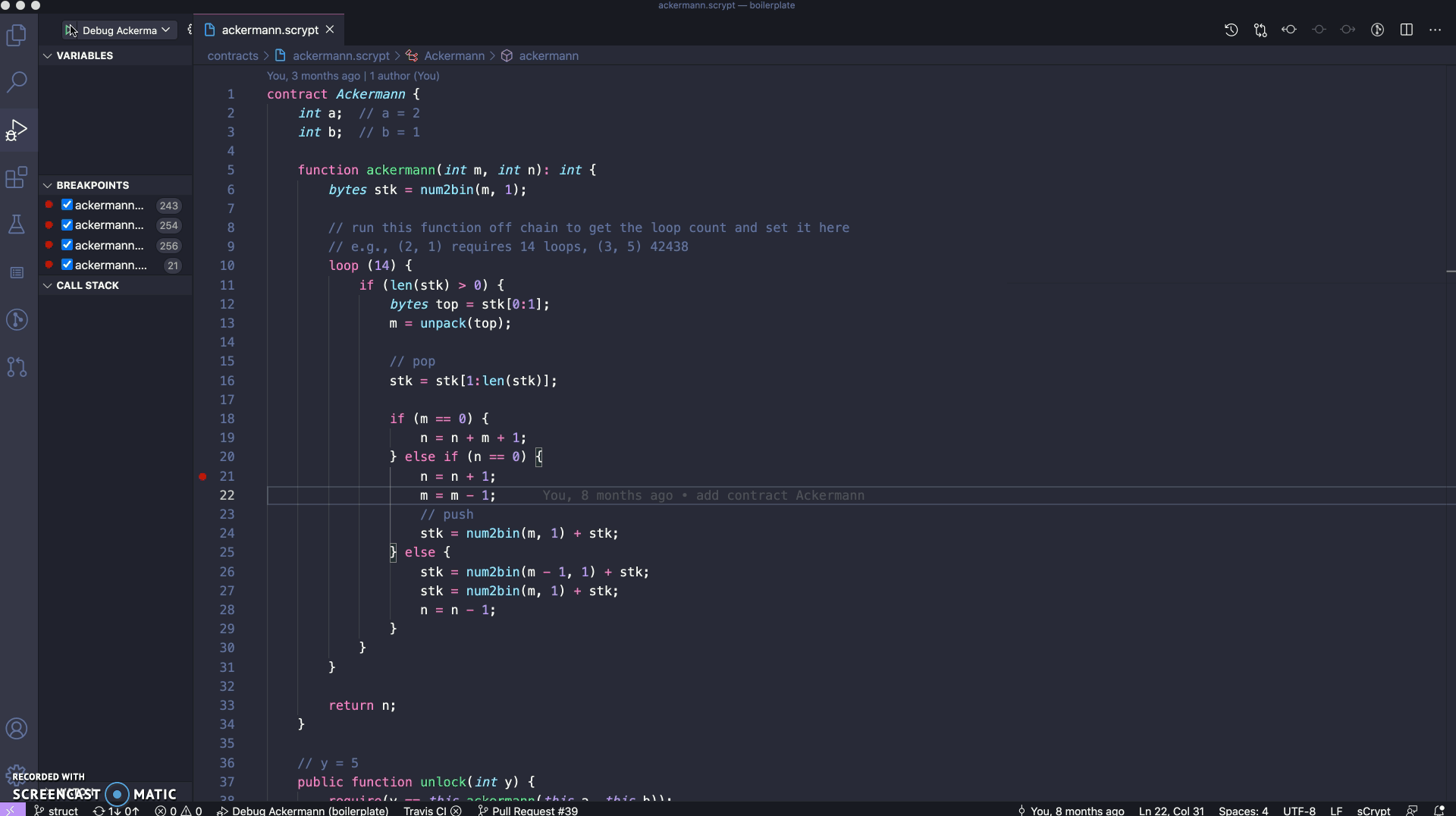Open the Explorer view in activity bar
The width and height of the screenshot is (1456, 816).
17,35
